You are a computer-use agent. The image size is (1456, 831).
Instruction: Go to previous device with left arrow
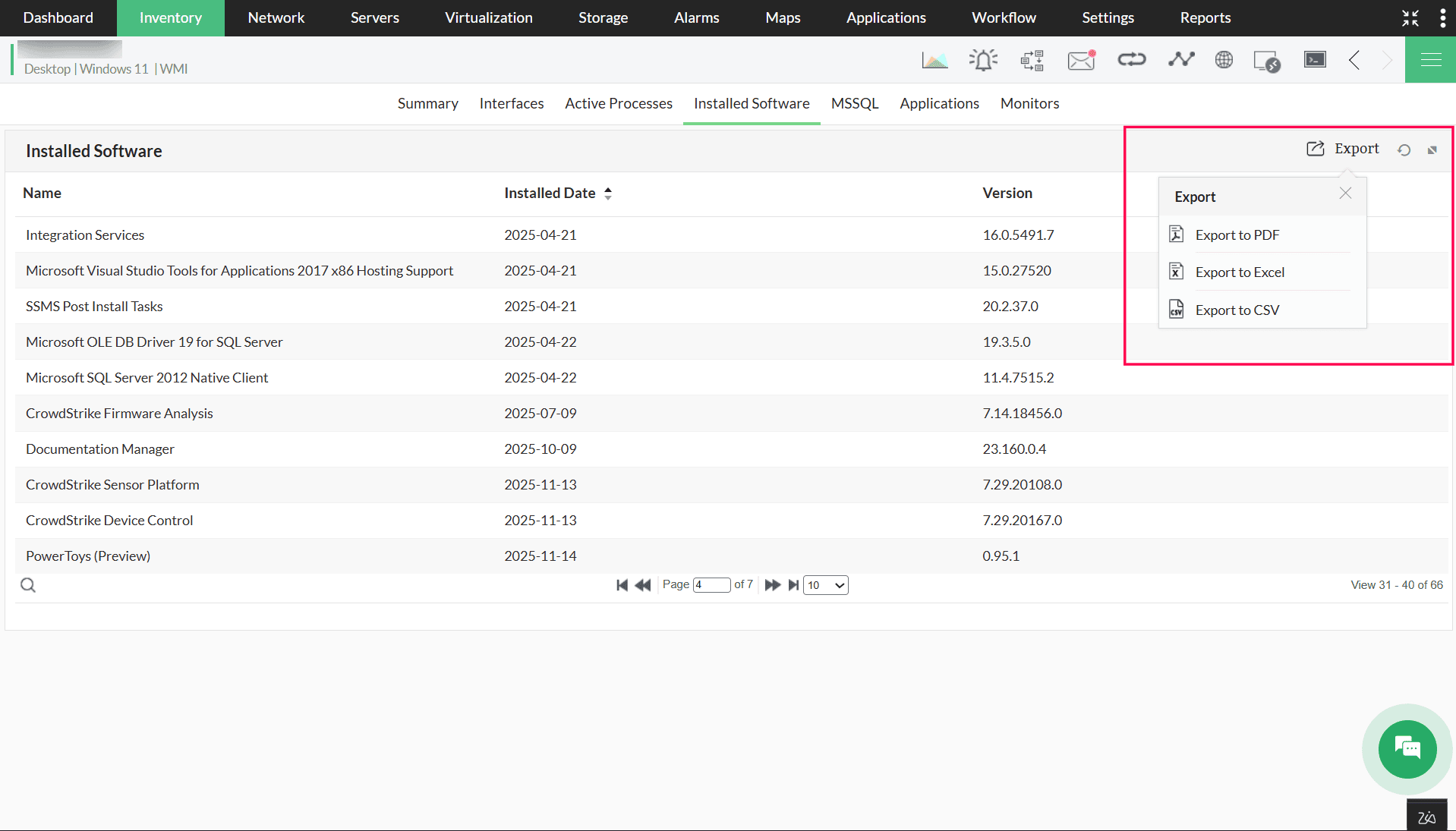[1354, 60]
